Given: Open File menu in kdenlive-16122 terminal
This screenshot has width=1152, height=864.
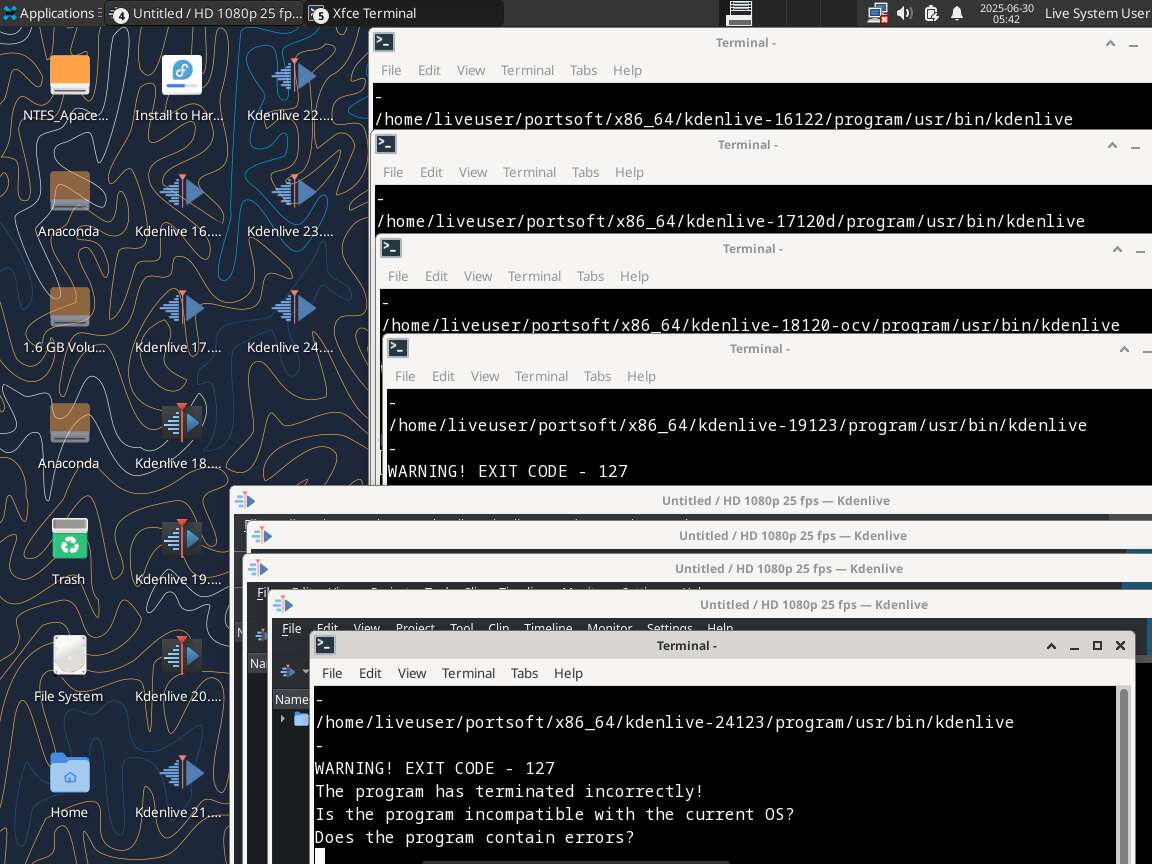Looking at the screenshot, I should click(x=391, y=70).
